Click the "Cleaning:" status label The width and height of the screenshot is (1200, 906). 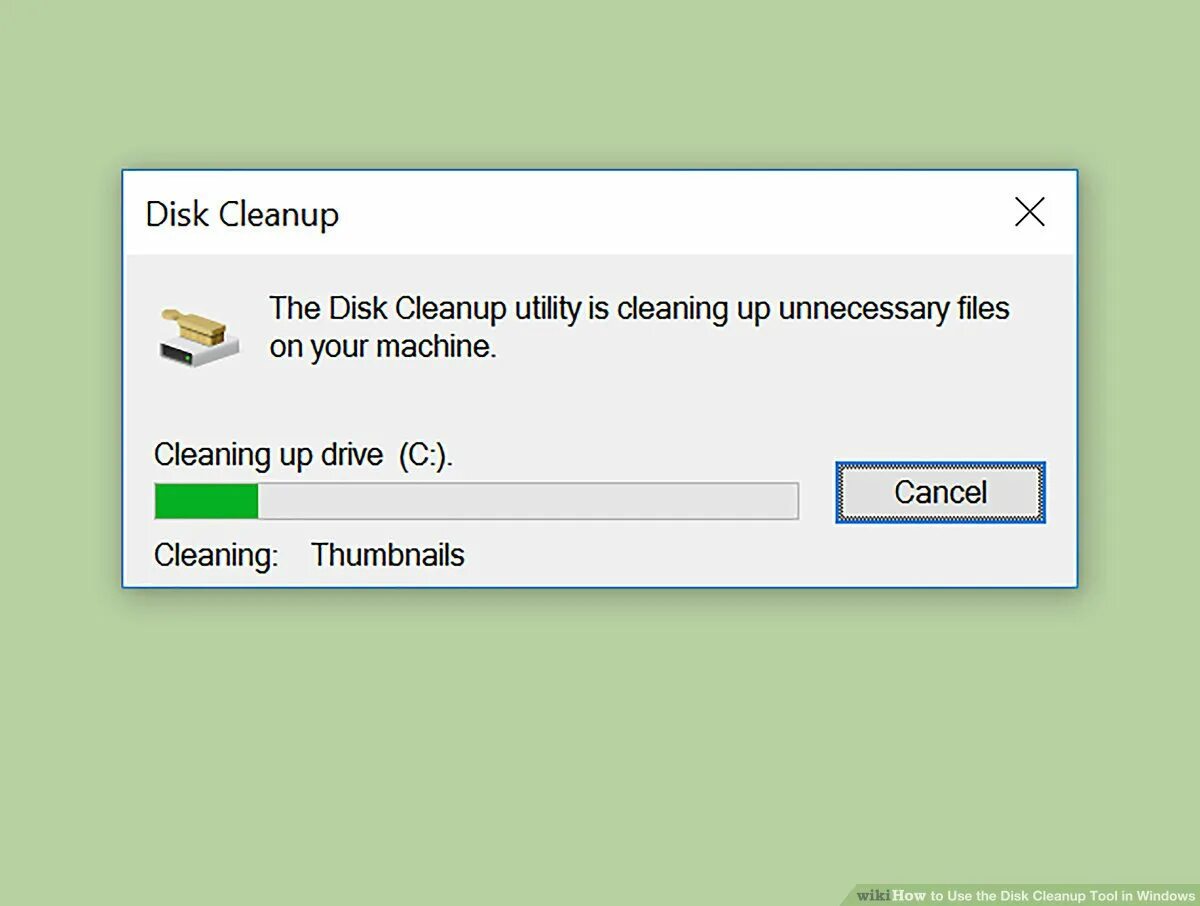point(216,555)
